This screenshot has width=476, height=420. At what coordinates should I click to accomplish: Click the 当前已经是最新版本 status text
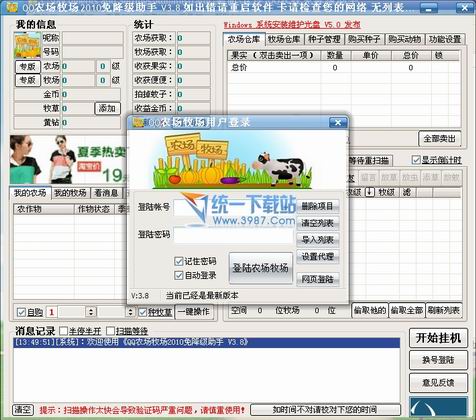click(x=202, y=295)
